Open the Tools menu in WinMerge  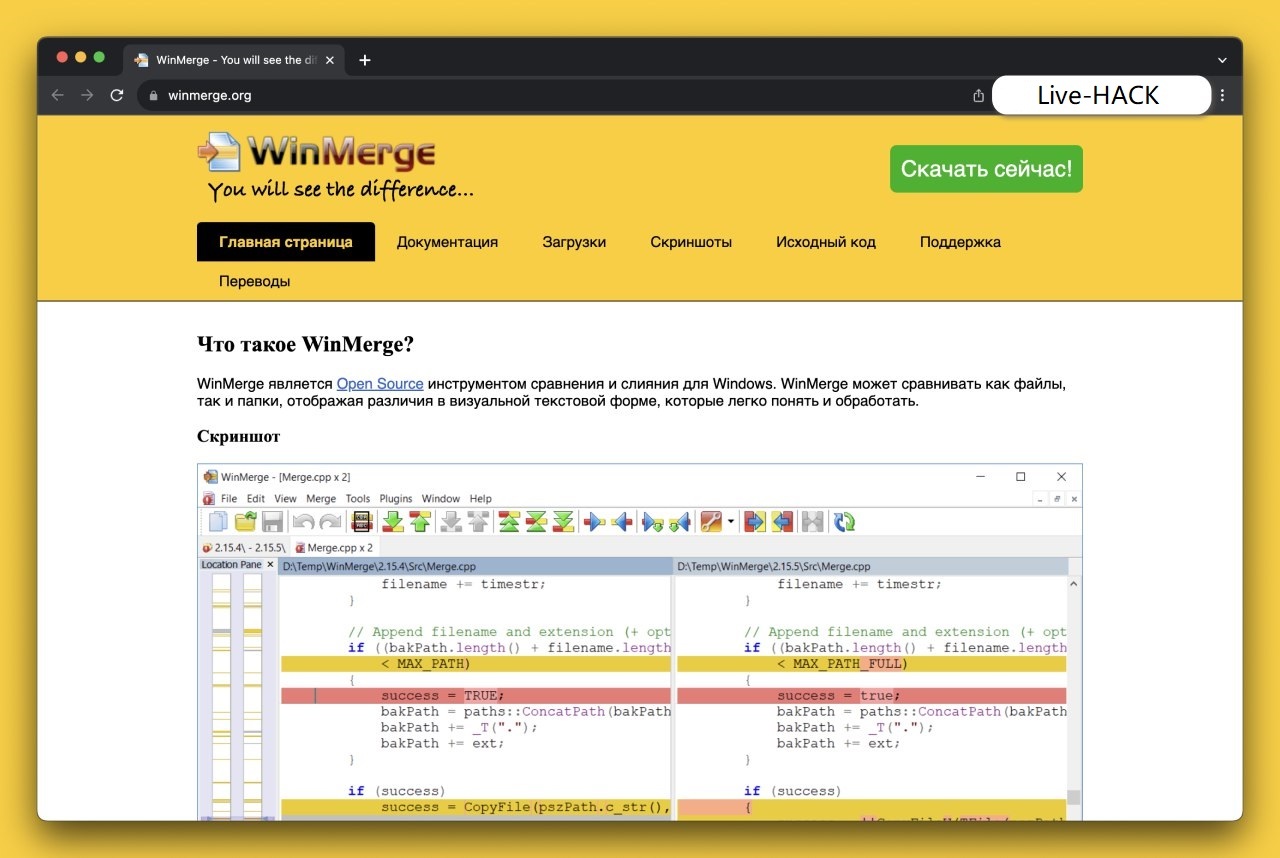pos(358,498)
